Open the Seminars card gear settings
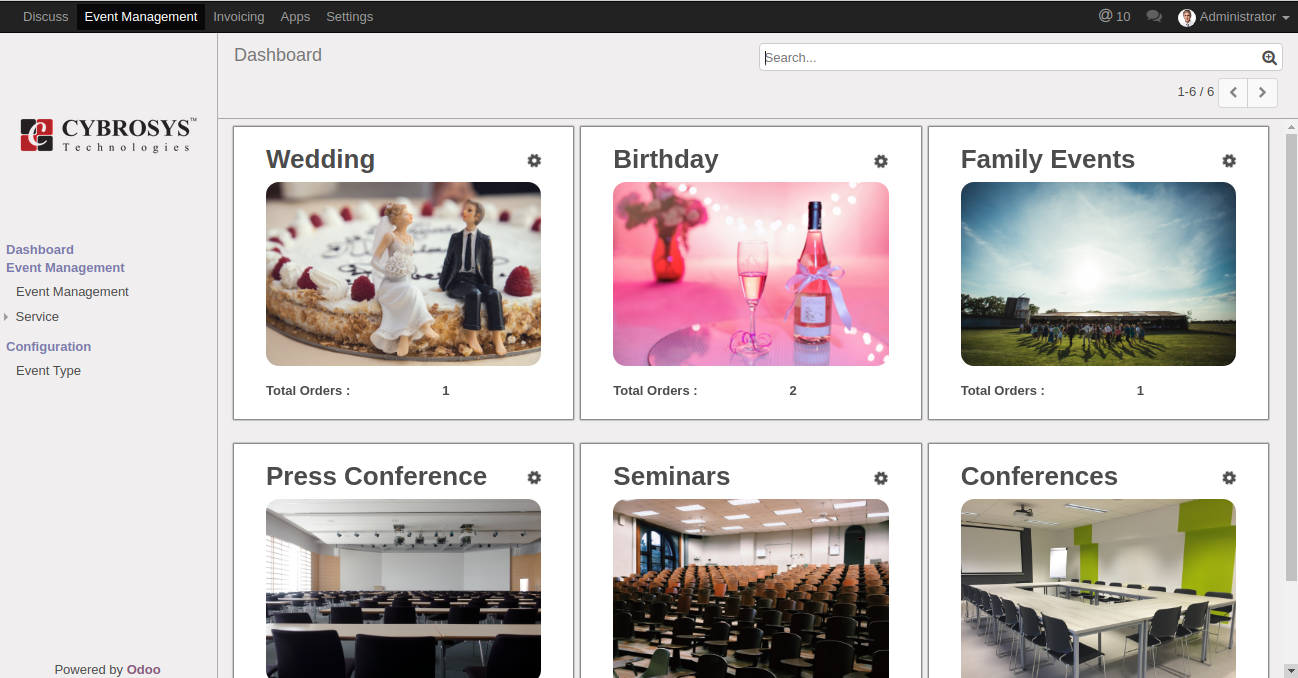Viewport: 1298px width, 678px height. (881, 478)
